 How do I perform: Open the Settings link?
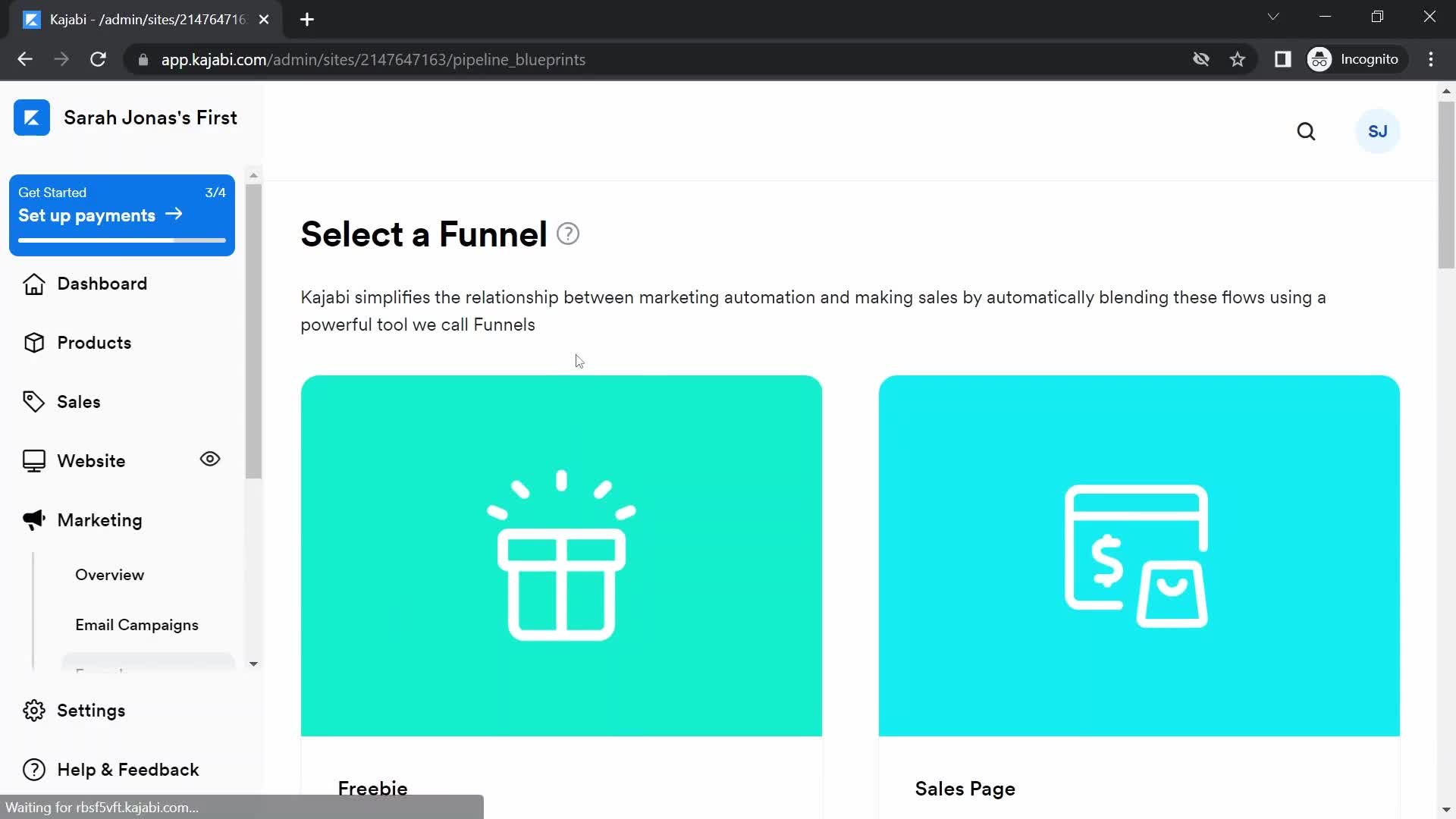(x=91, y=711)
